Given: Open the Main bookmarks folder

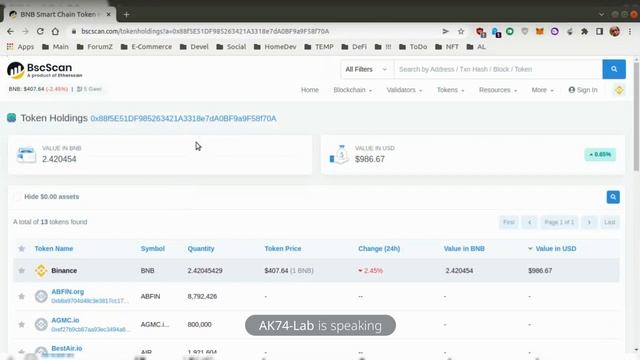Looking at the screenshot, I should click(56, 47).
